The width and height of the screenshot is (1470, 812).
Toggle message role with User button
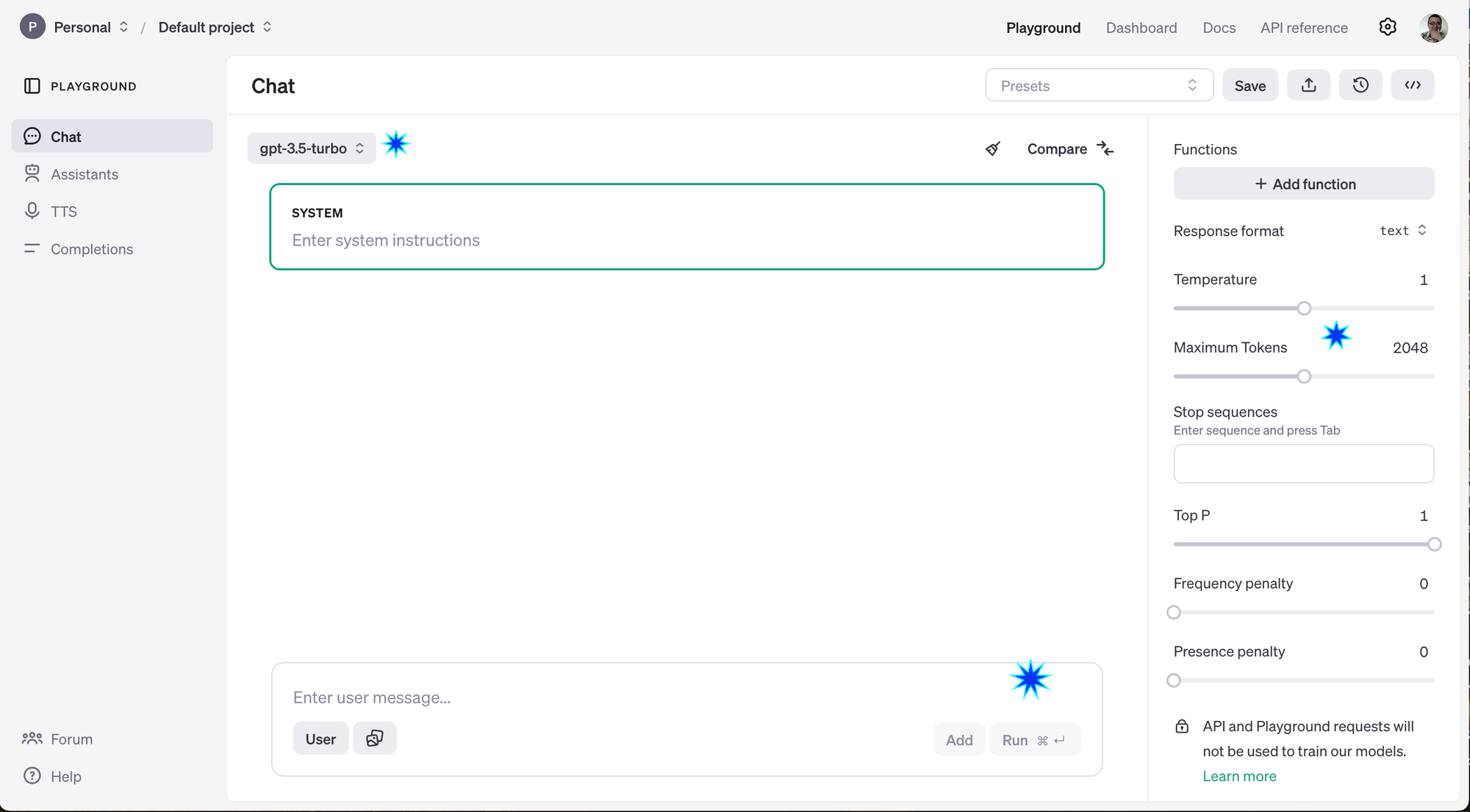click(x=320, y=739)
